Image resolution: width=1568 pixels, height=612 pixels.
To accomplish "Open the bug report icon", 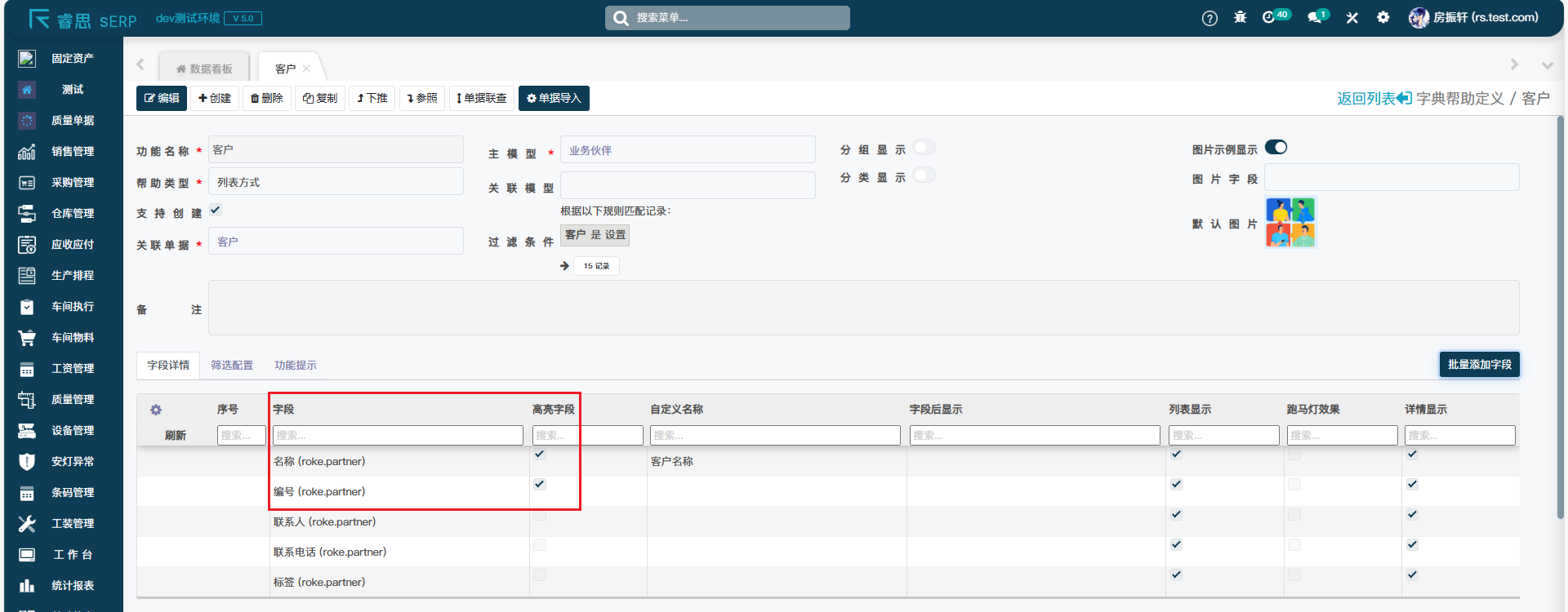I will pyautogui.click(x=1240, y=17).
